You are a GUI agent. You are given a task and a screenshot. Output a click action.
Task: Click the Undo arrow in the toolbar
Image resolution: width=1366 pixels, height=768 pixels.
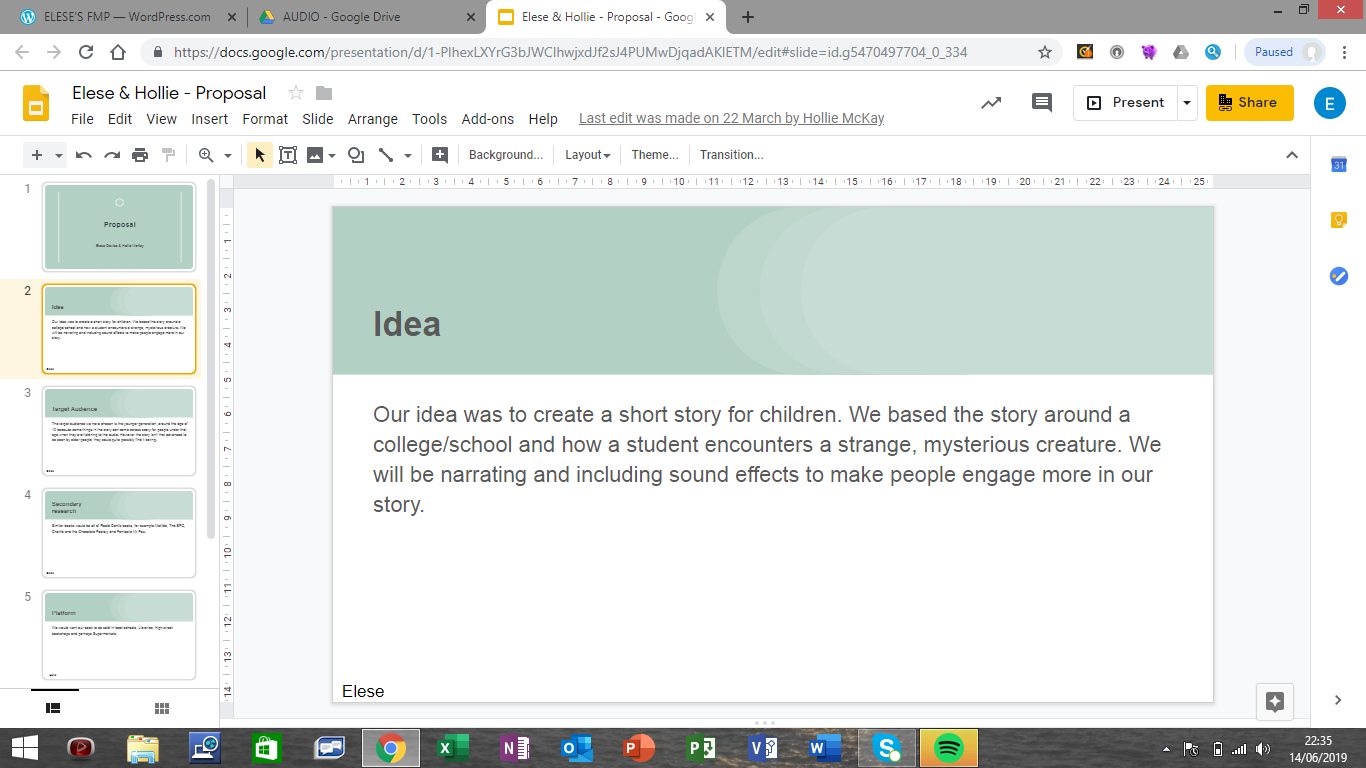point(84,155)
